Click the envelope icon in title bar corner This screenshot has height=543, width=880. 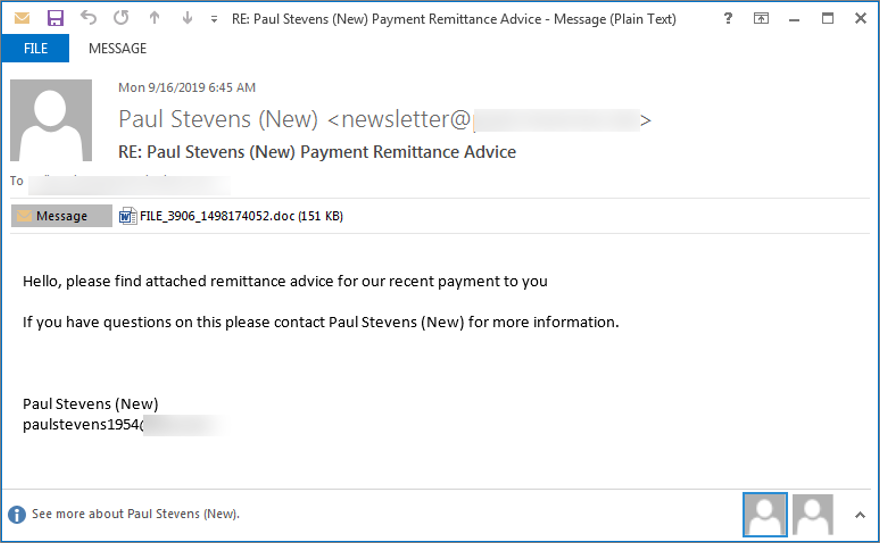21,18
